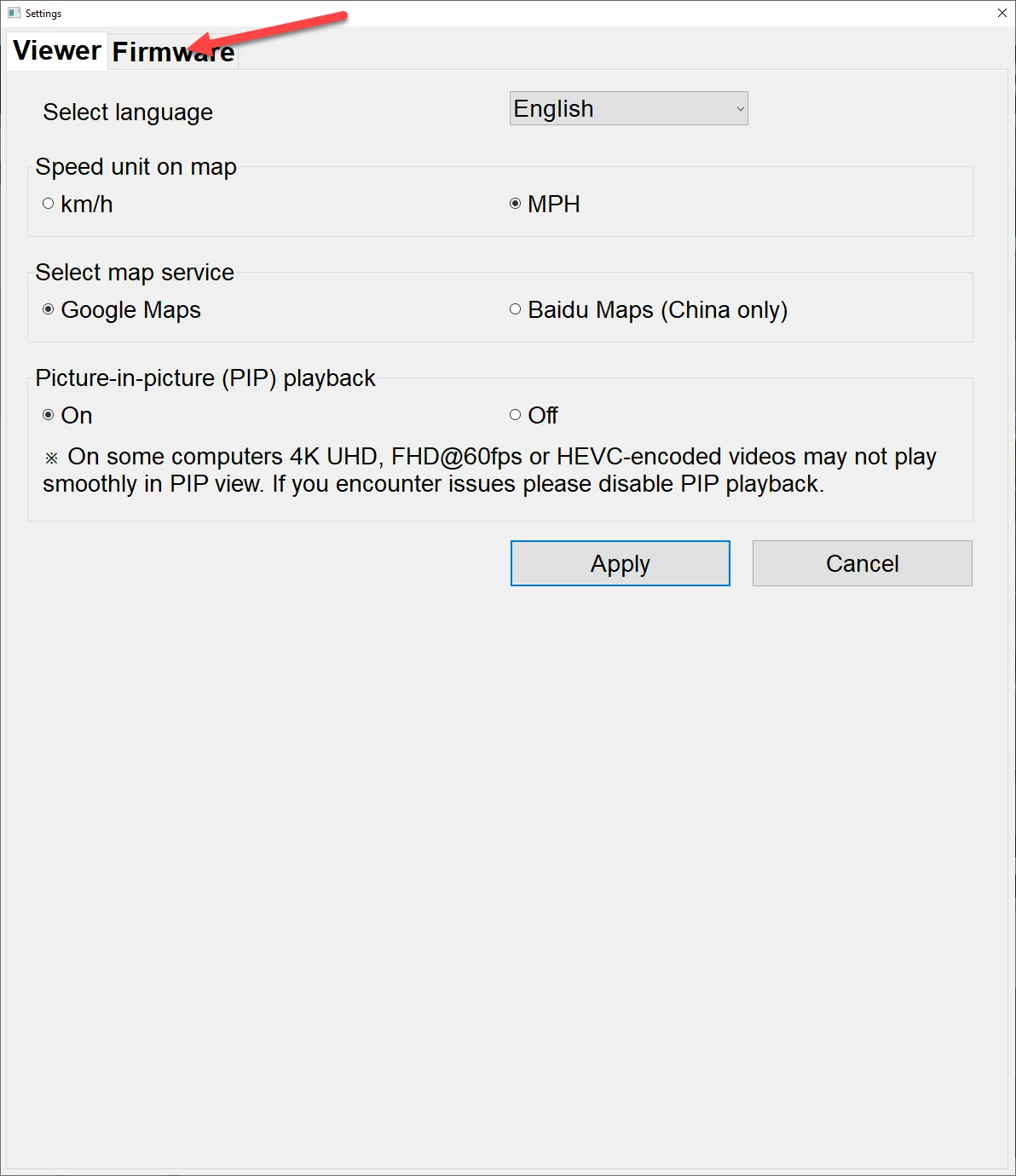The height and width of the screenshot is (1176, 1016).
Task: Click the Cancel button
Action: pyautogui.click(x=862, y=563)
